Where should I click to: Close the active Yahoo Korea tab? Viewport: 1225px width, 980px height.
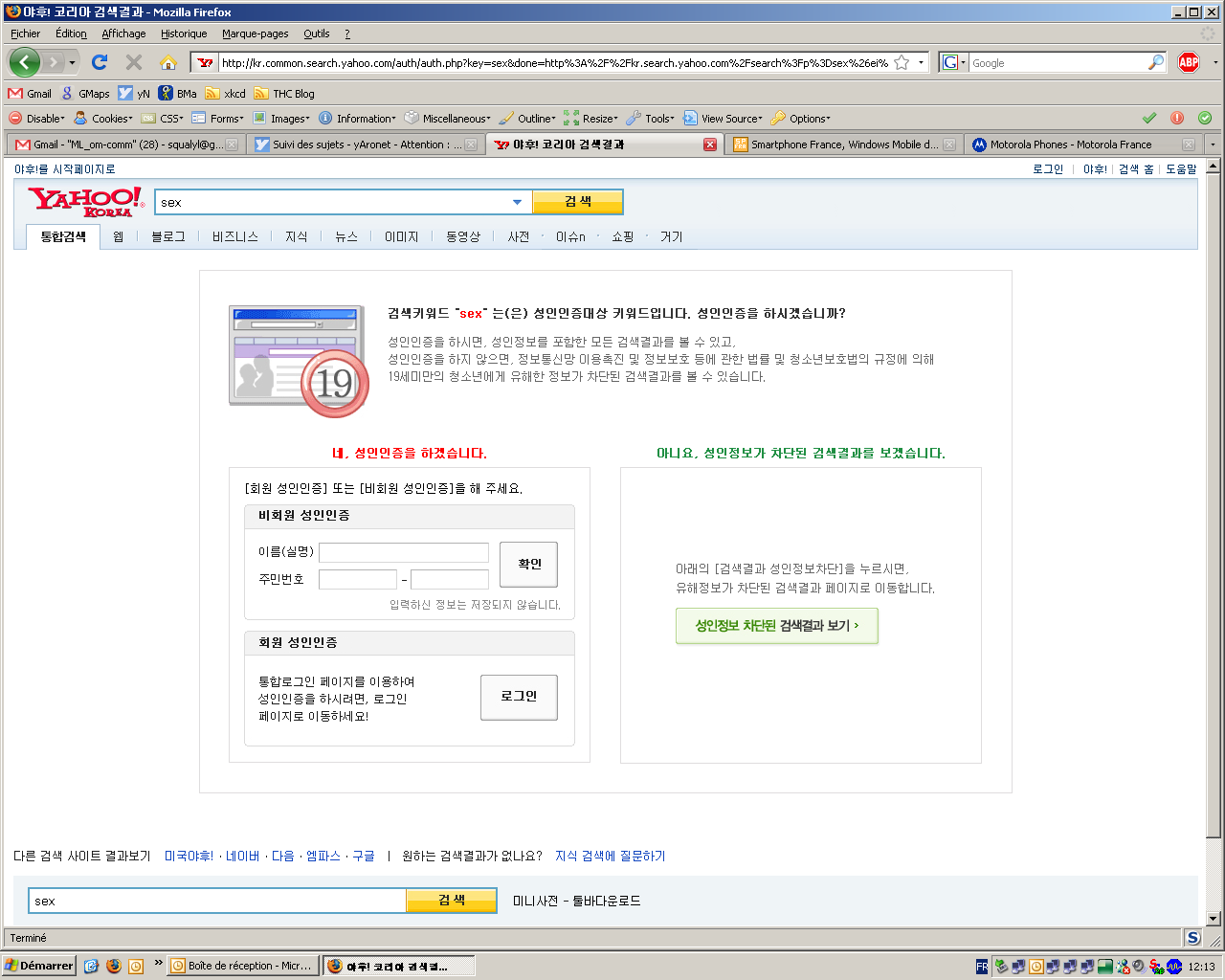(x=710, y=145)
